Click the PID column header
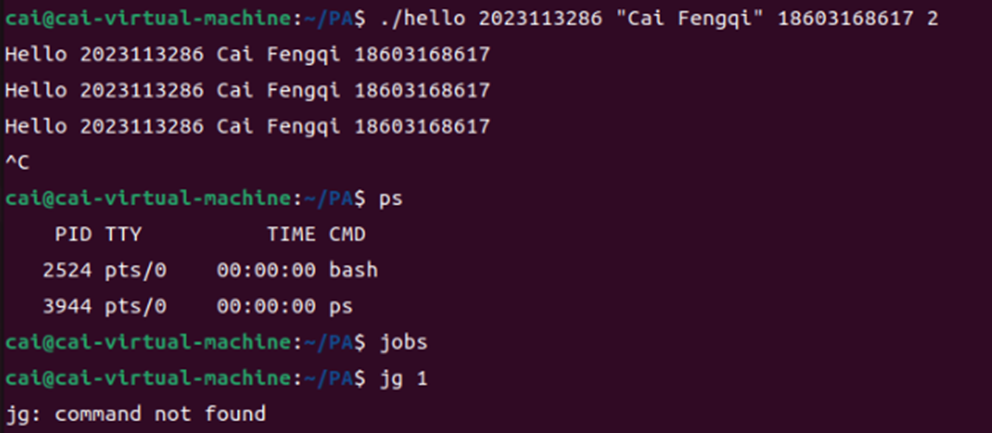The width and height of the screenshot is (992, 433). pyautogui.click(x=71, y=235)
